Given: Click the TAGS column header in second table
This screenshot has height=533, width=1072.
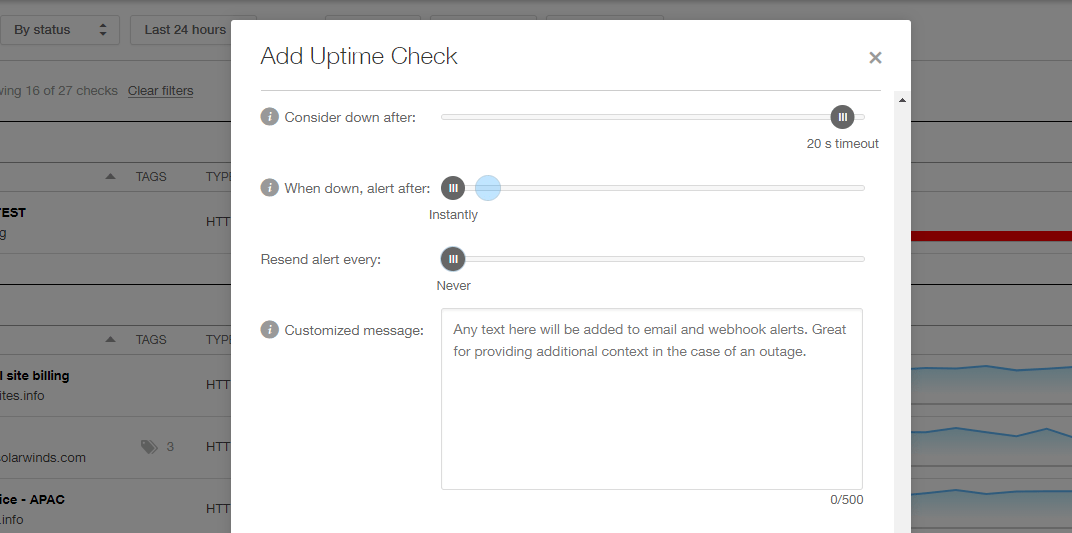Looking at the screenshot, I should coord(151,339).
